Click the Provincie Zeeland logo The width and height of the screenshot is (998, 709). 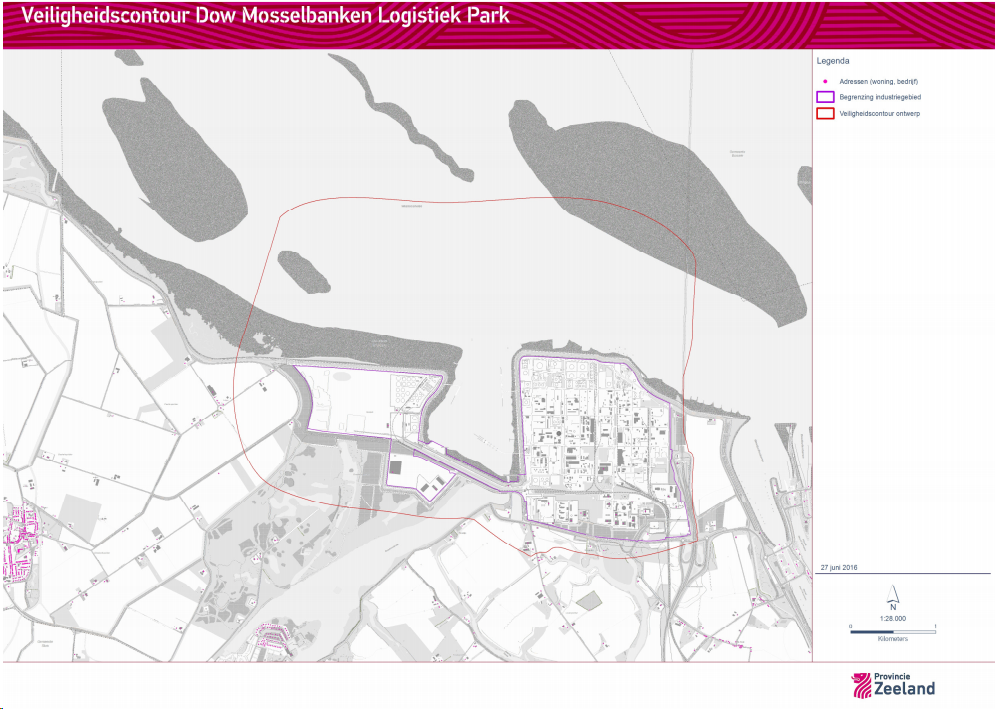(x=893, y=684)
